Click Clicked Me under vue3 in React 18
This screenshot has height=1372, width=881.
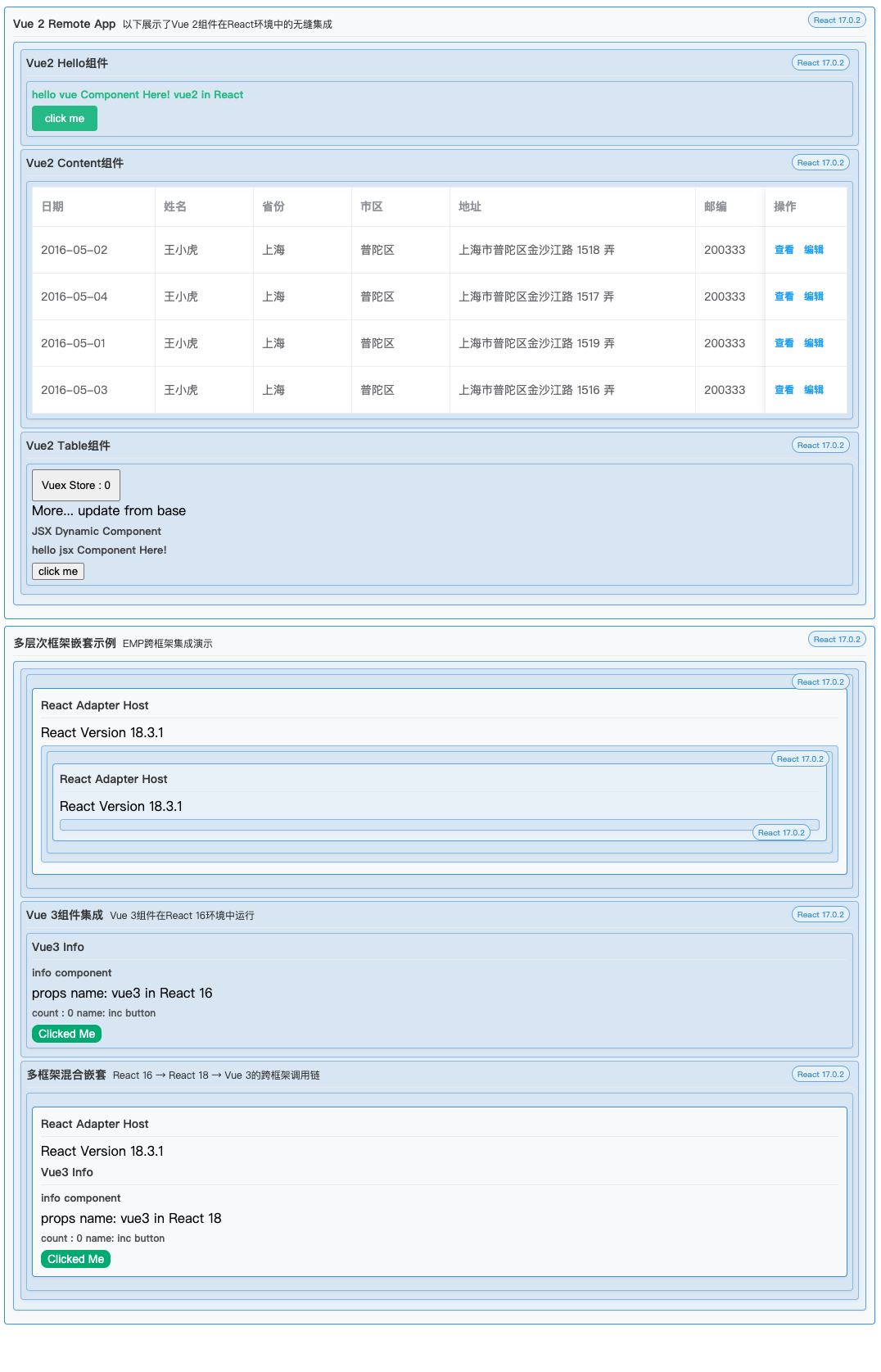(76, 1260)
